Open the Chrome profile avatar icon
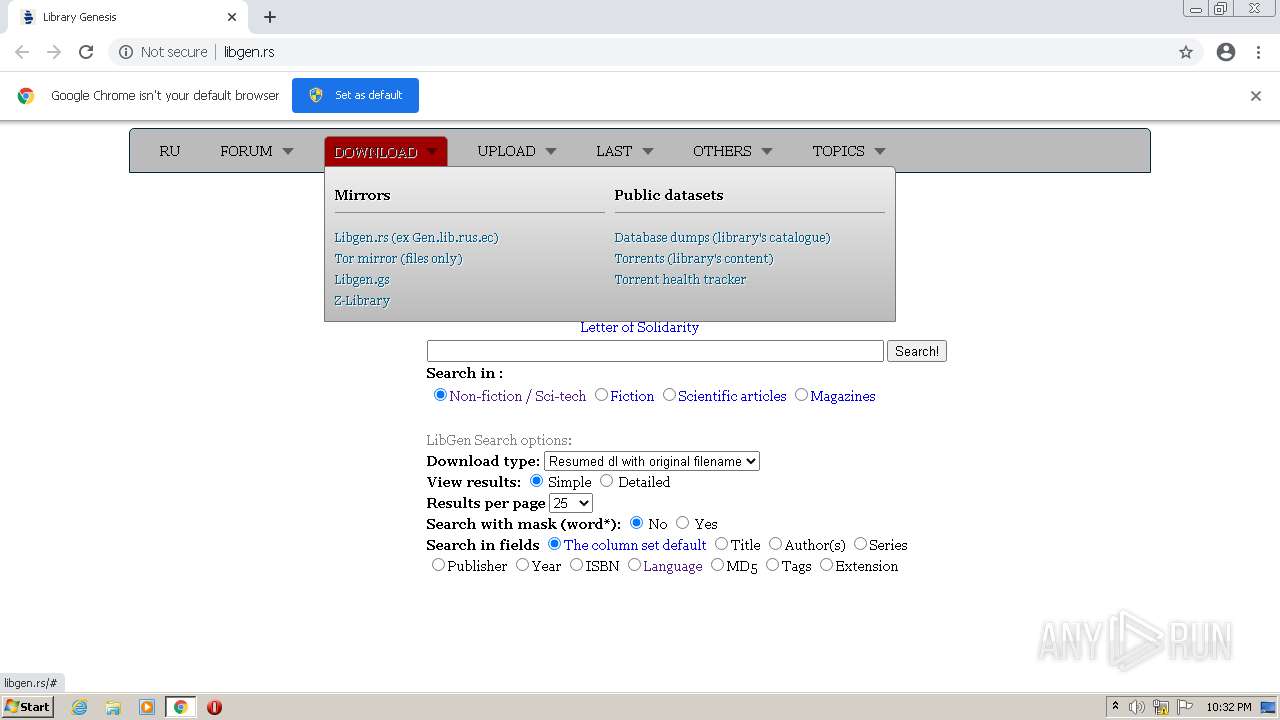Viewport: 1280px width, 720px height. [1226, 52]
